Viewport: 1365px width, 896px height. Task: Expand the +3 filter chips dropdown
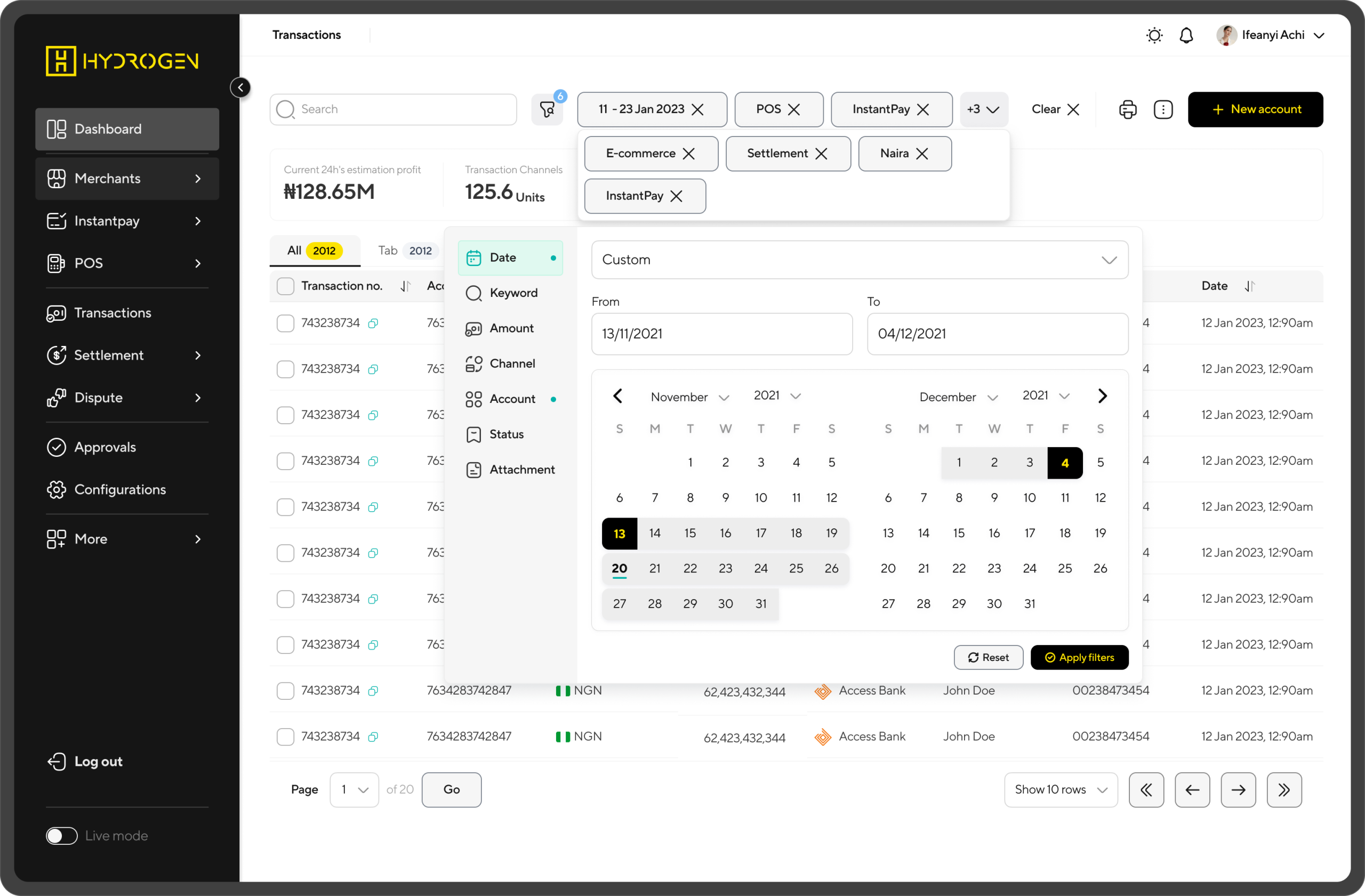point(983,109)
